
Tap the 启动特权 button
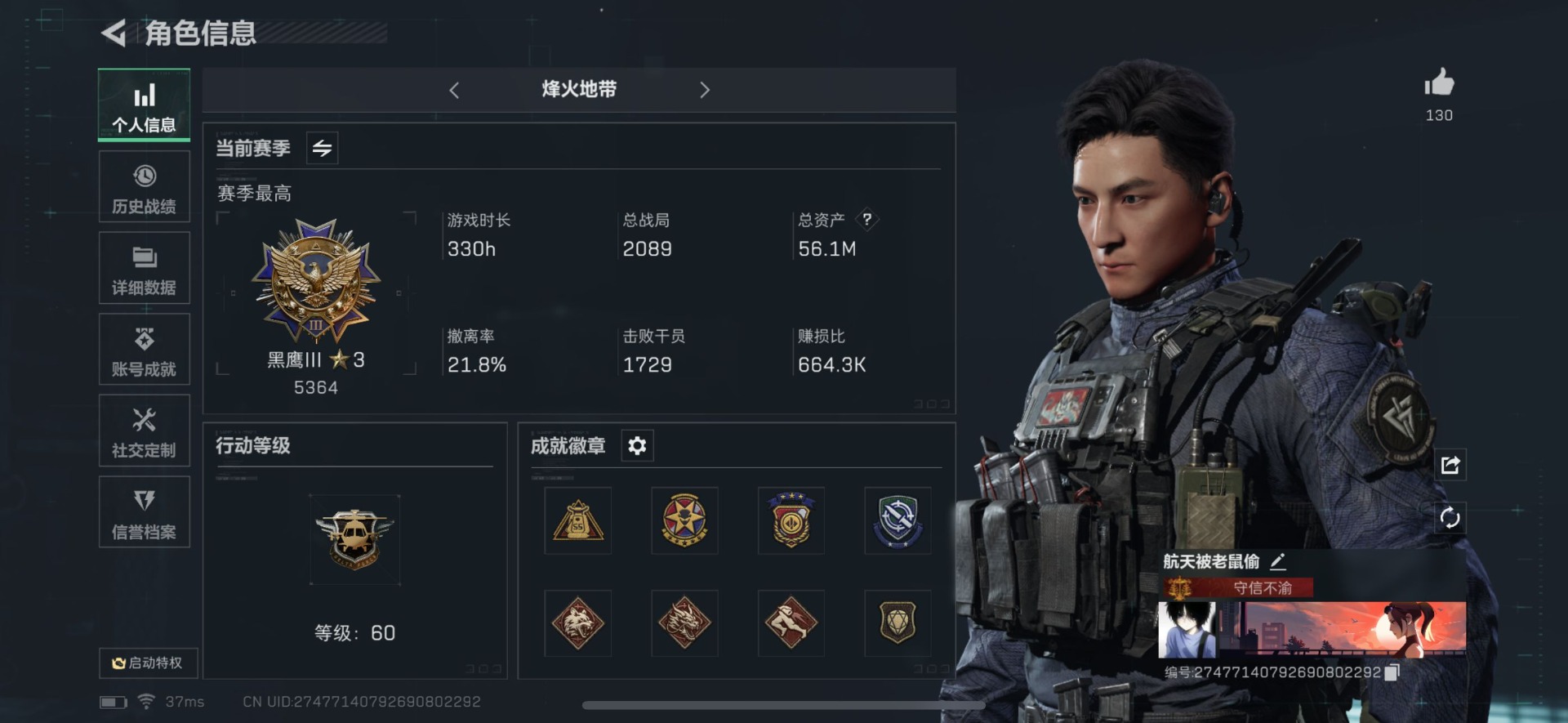click(148, 663)
